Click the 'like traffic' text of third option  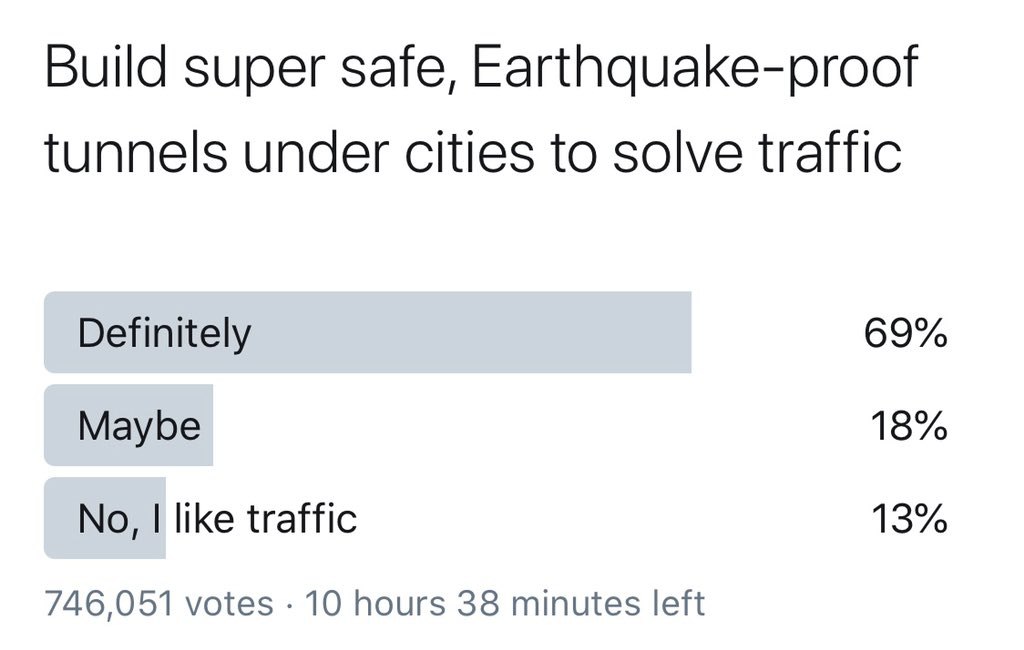pos(265,519)
